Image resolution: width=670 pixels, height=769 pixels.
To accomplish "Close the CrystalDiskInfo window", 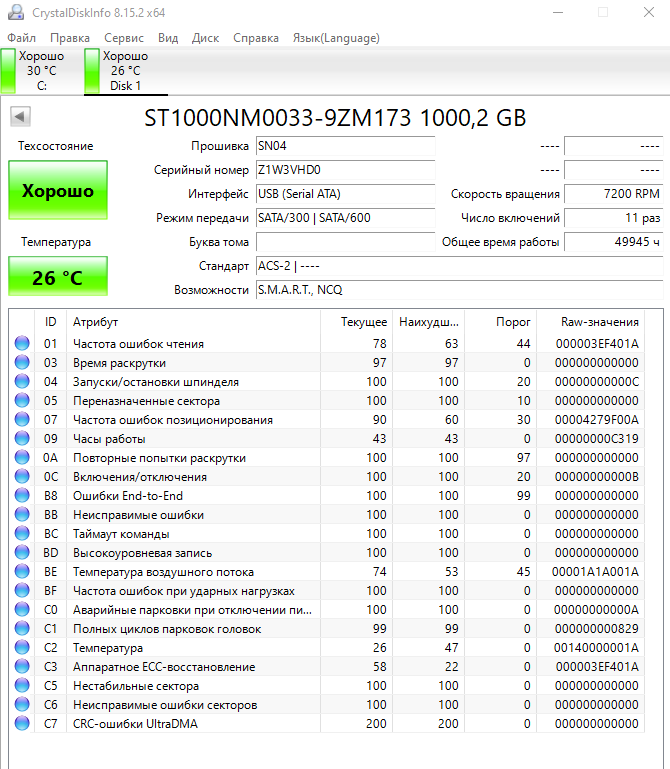I will pos(648,12).
